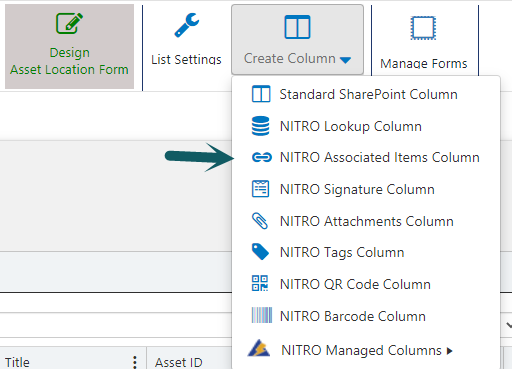Click the Barcode stripes icon
The image size is (512, 369).
click(262, 315)
